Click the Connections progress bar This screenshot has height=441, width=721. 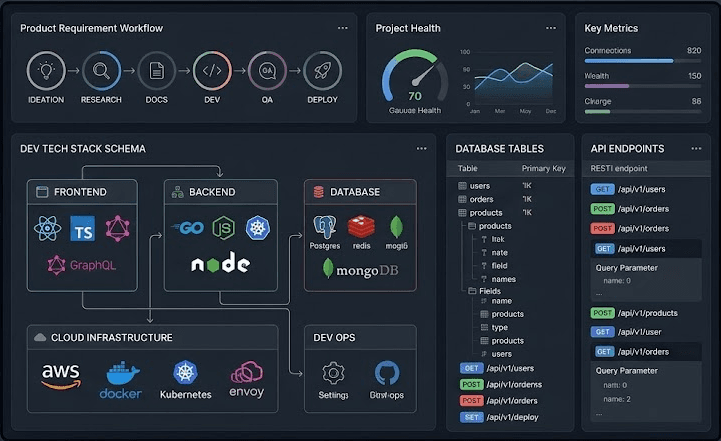[x=643, y=61]
